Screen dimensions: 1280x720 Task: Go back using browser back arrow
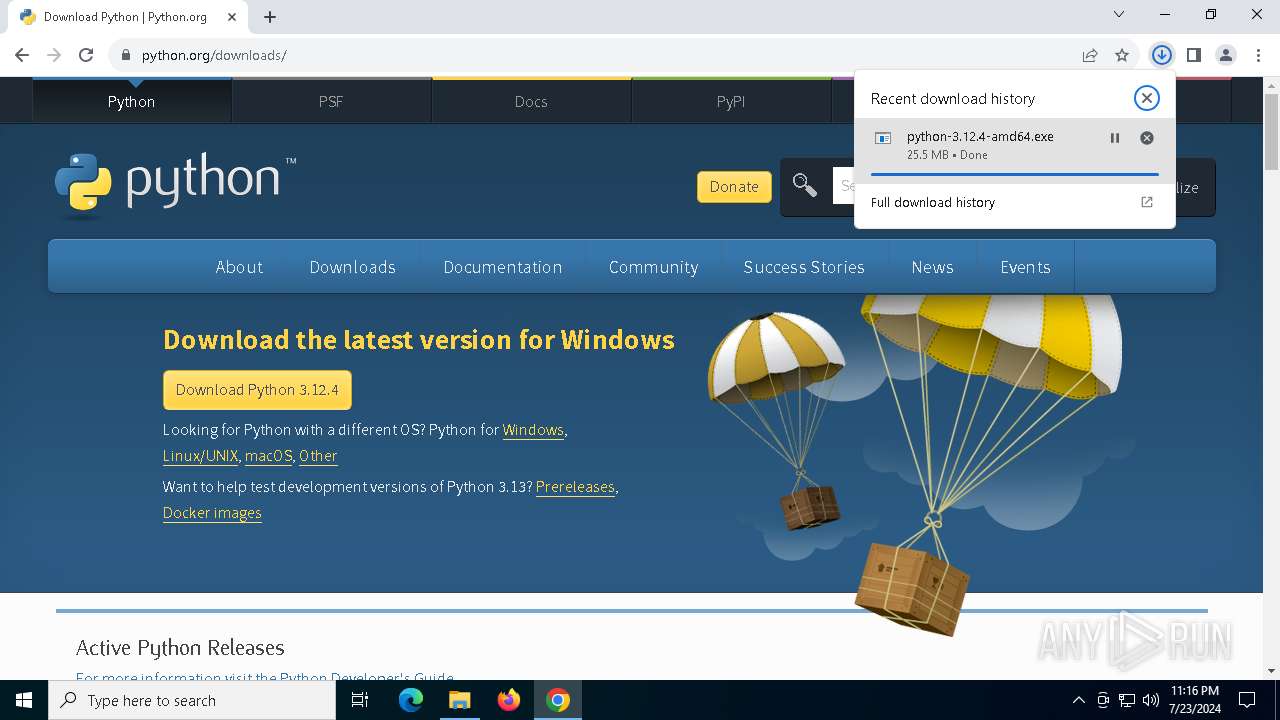coord(22,55)
